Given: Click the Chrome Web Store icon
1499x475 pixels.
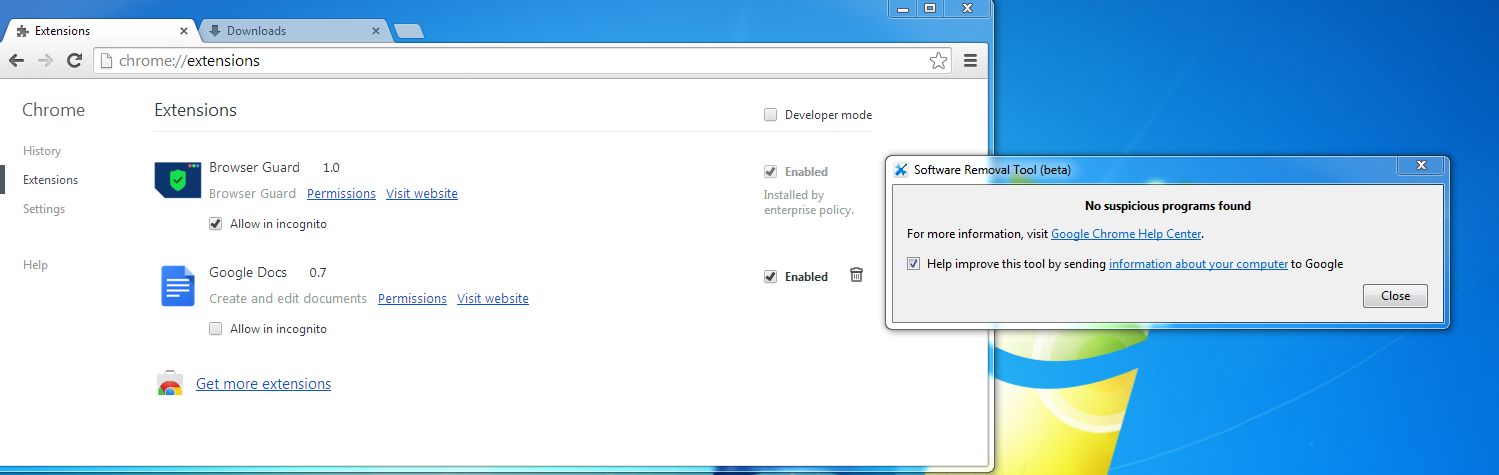Looking at the screenshot, I should [x=170, y=384].
